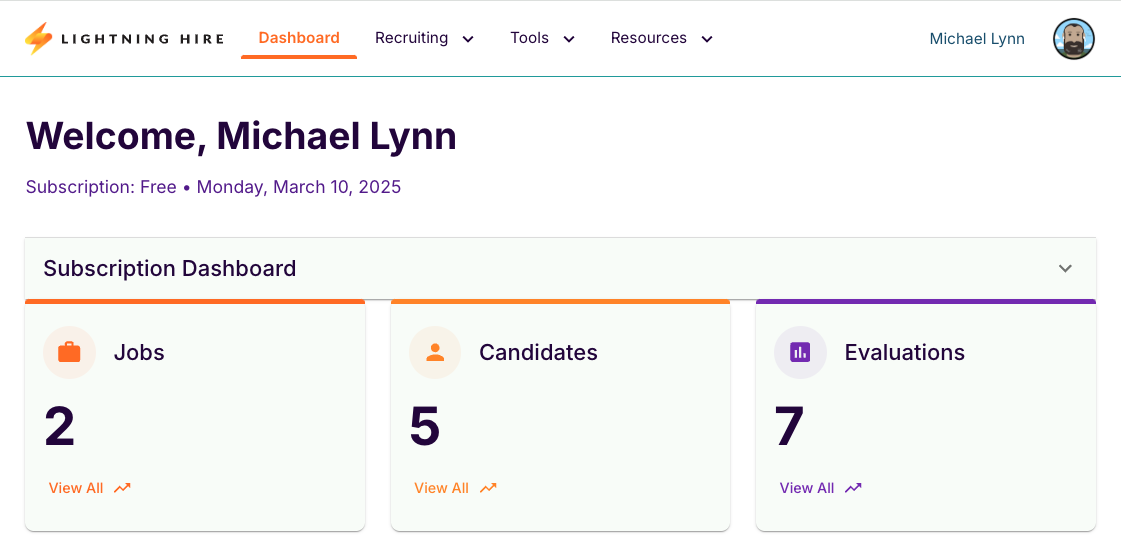Click trending arrow icon in Candidates card
The height and width of the screenshot is (546, 1121).
(x=488, y=488)
